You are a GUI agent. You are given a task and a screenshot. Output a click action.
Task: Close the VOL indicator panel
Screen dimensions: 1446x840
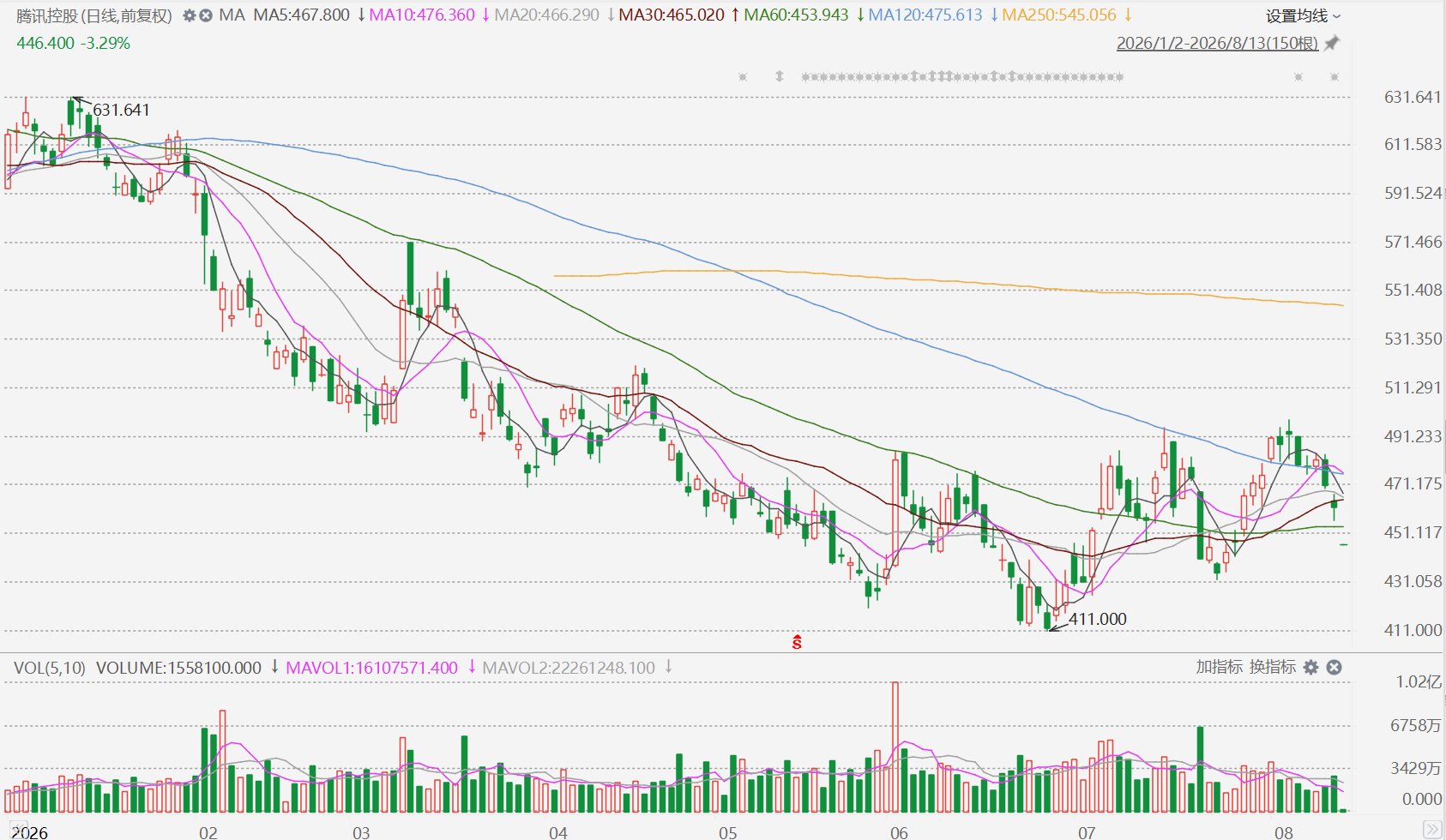click(x=1334, y=667)
